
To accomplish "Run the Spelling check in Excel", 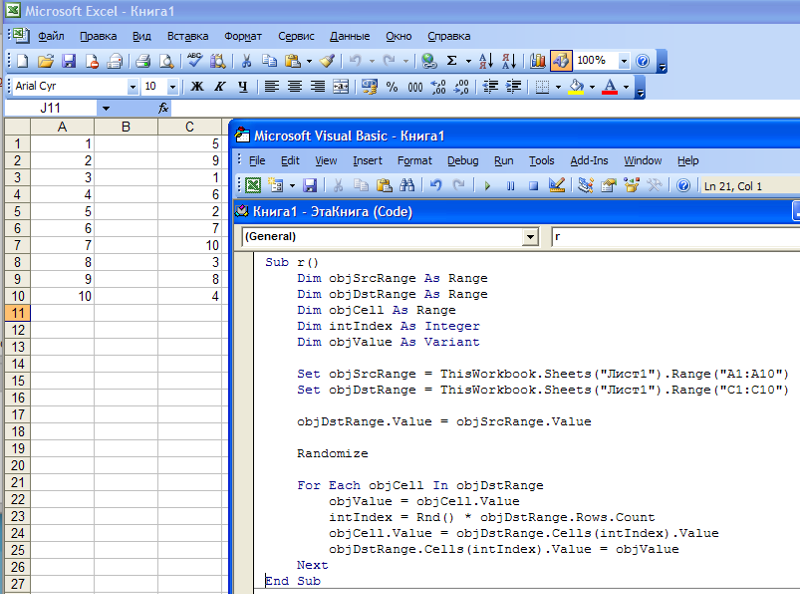I will (x=194, y=61).
